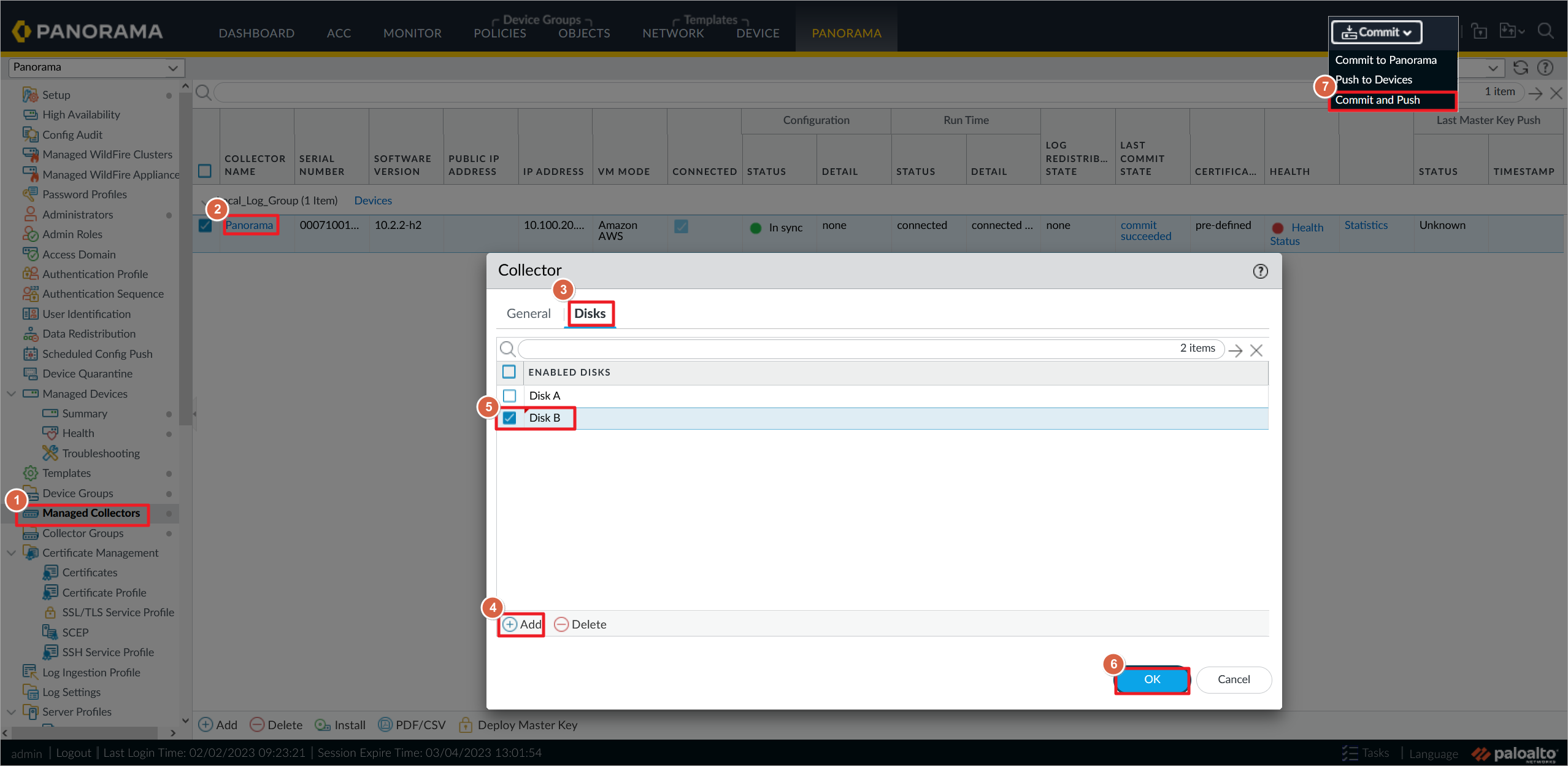
Task: Open the Statistics link
Action: click(1366, 225)
